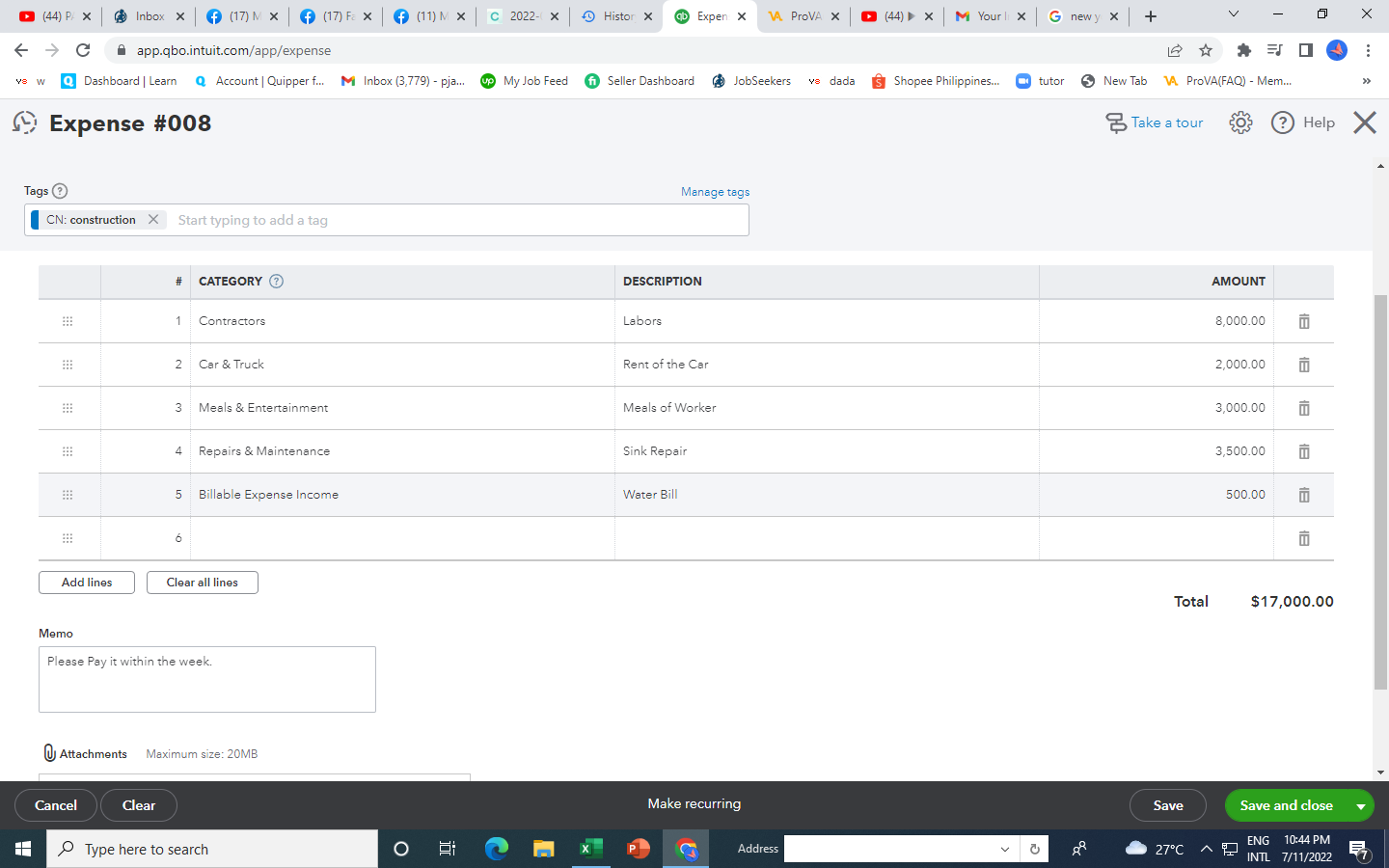Screen dimensions: 1389x868
Task: Click the Labors description cell
Action: [x=827, y=321]
